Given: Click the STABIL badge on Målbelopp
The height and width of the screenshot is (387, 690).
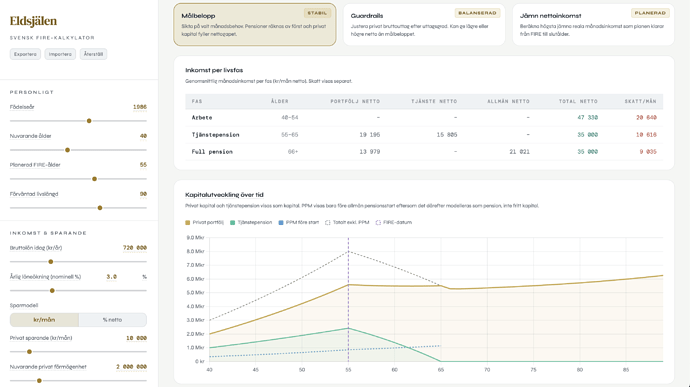Looking at the screenshot, I should point(317,13).
